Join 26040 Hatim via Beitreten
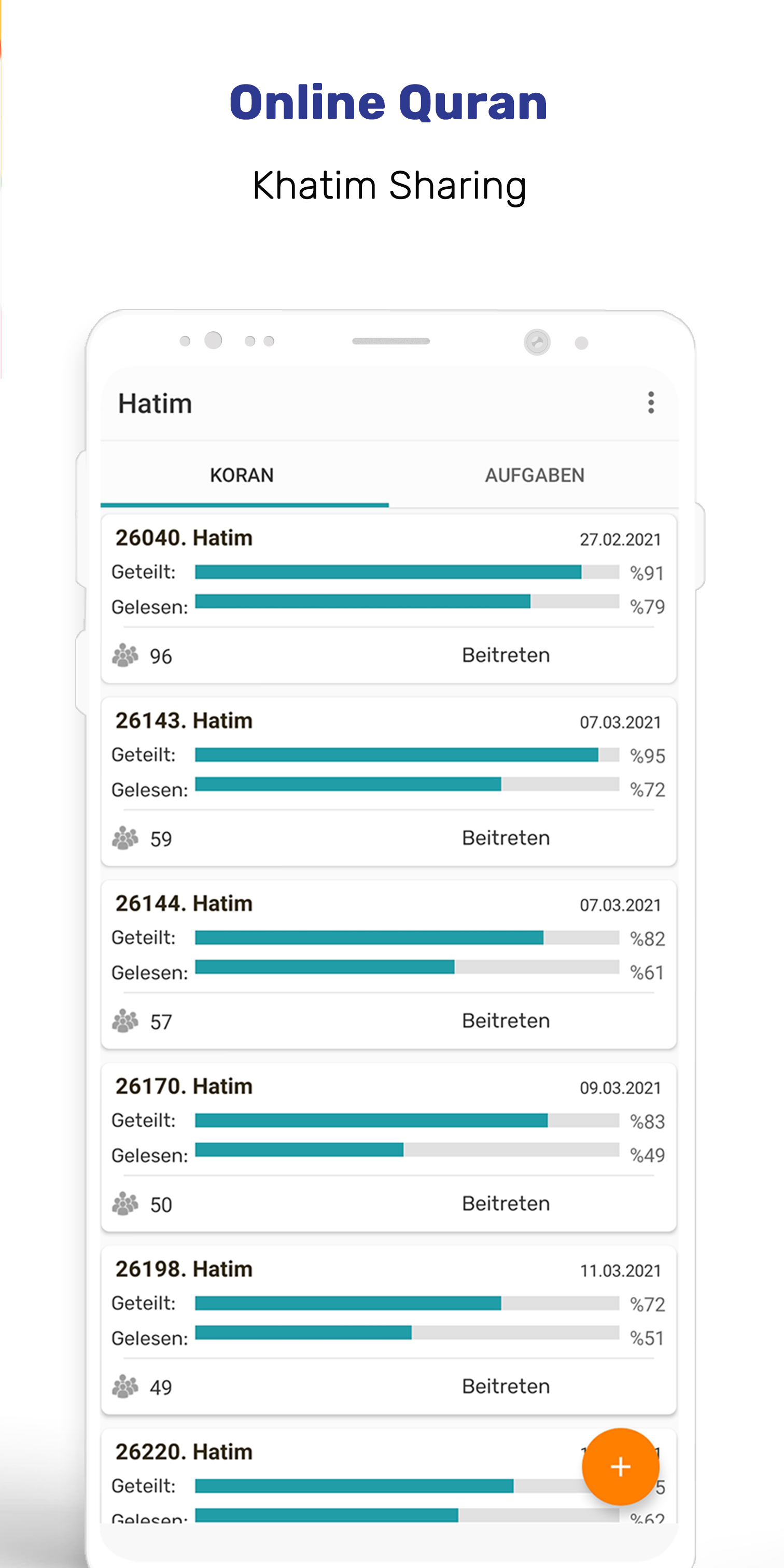This screenshot has height=1568, width=784. pos(506,655)
